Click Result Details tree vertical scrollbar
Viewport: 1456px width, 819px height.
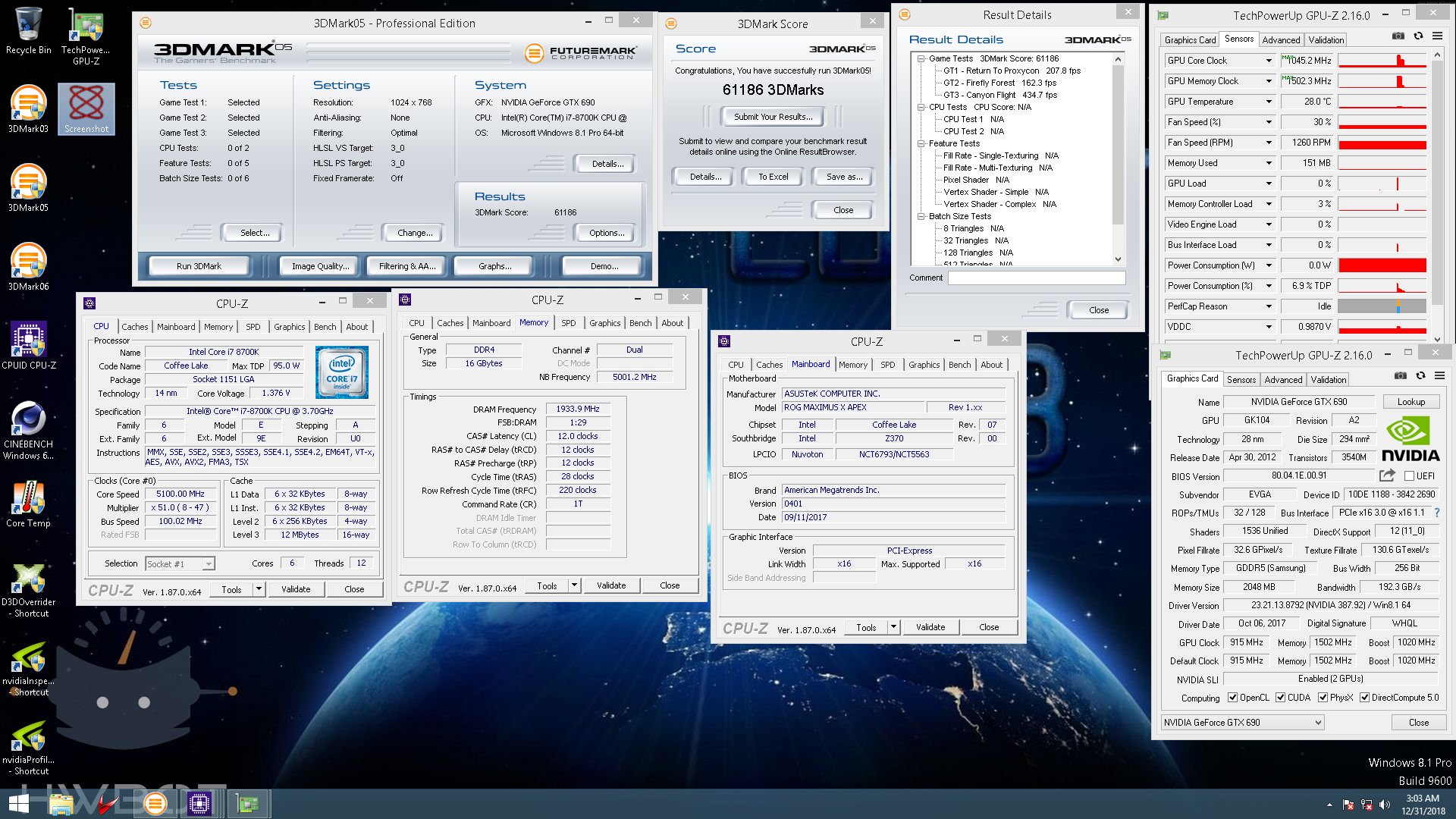(x=1118, y=159)
